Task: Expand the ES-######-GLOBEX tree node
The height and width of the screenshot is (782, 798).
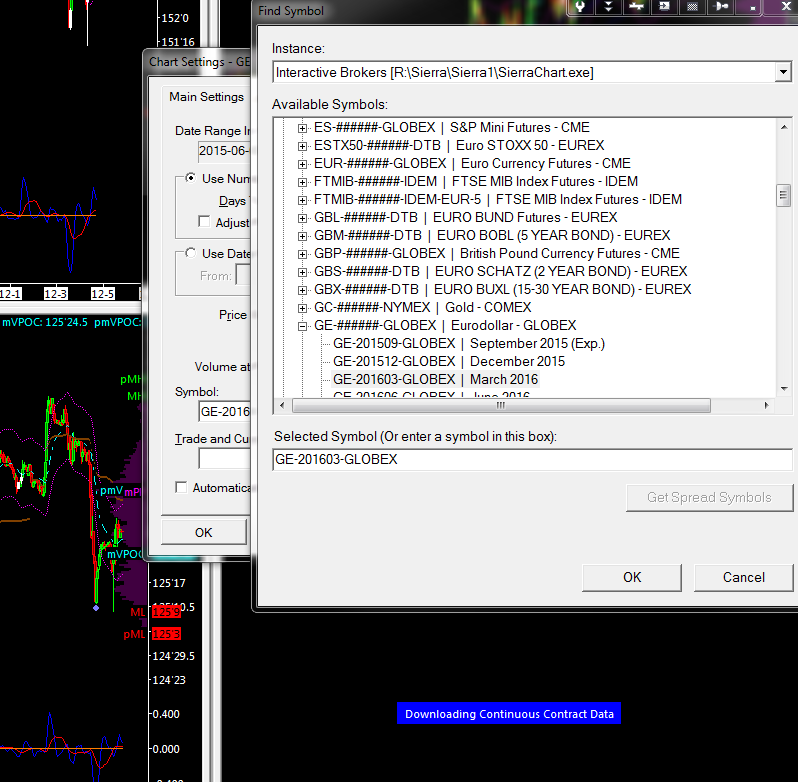Action: tap(302, 128)
